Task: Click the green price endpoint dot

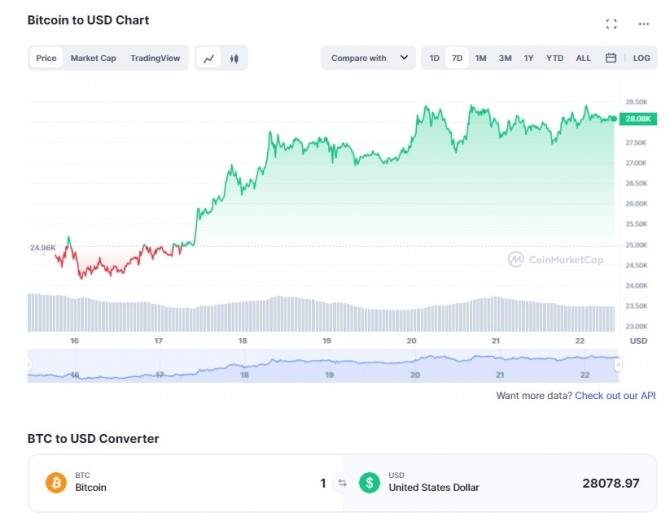Action: [x=614, y=119]
